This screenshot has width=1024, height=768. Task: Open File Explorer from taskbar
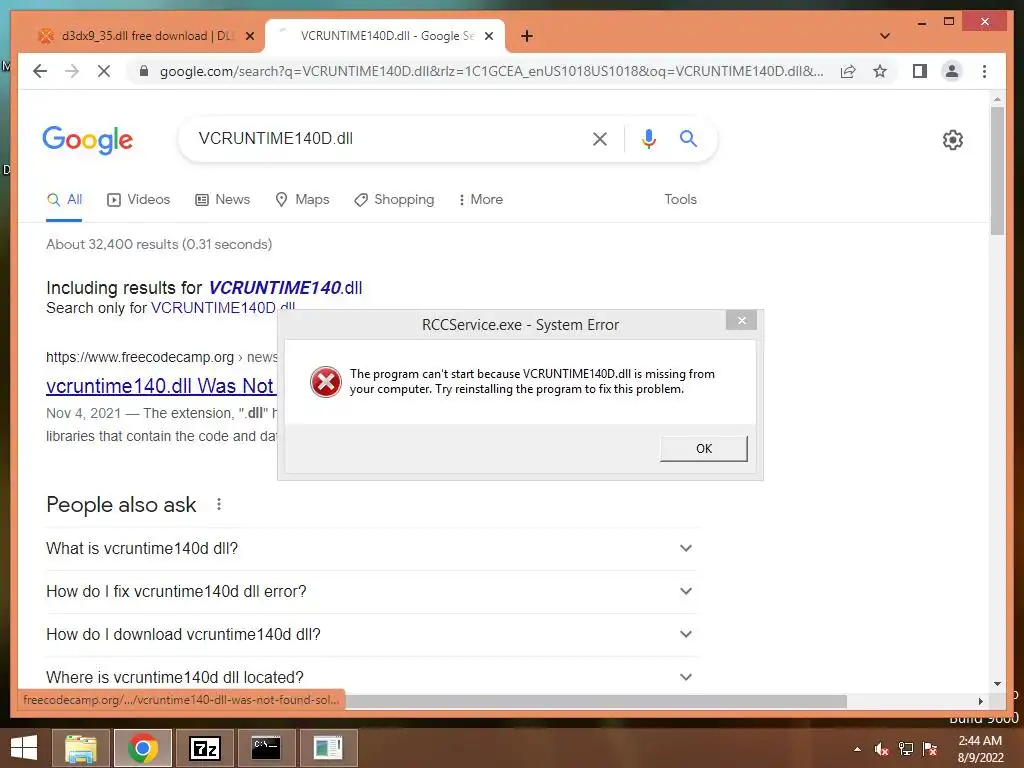click(x=80, y=748)
